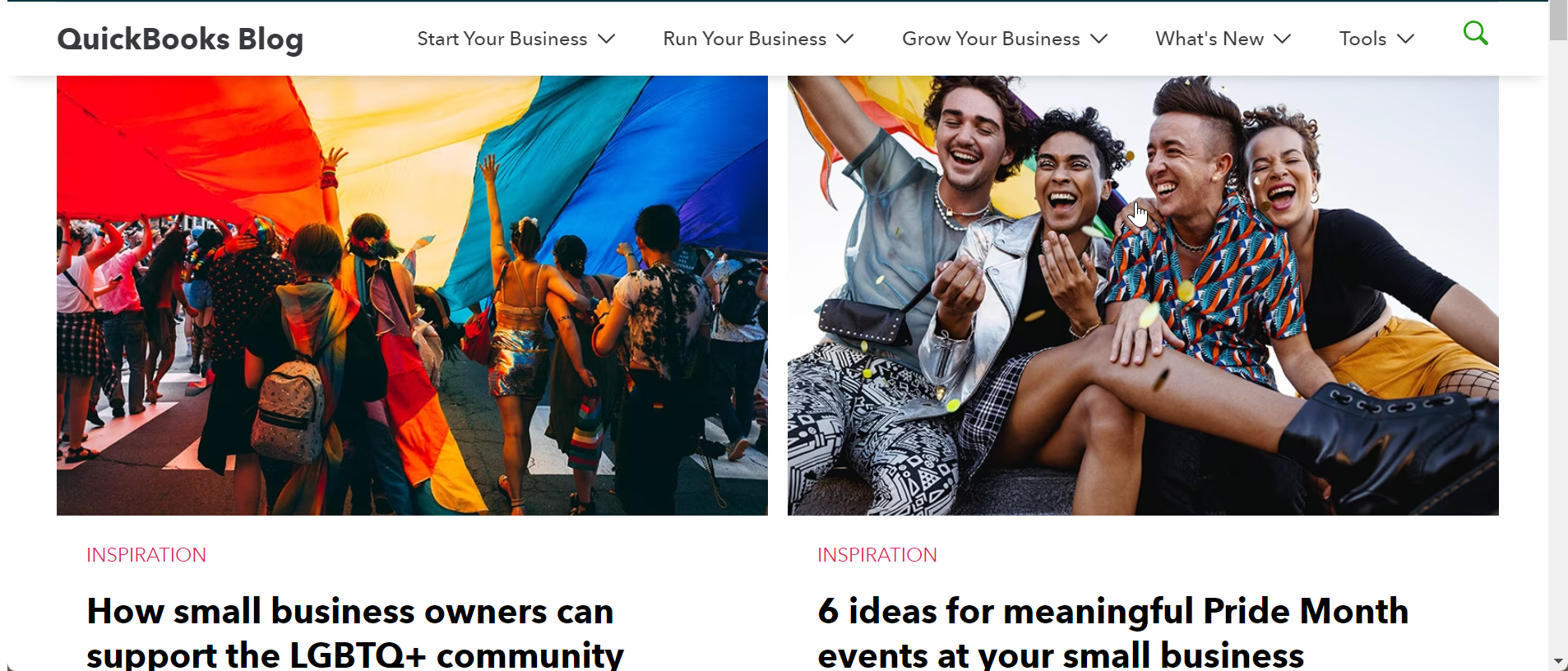
Task: Click the scrollbar down arrow
Action: click(x=1558, y=661)
